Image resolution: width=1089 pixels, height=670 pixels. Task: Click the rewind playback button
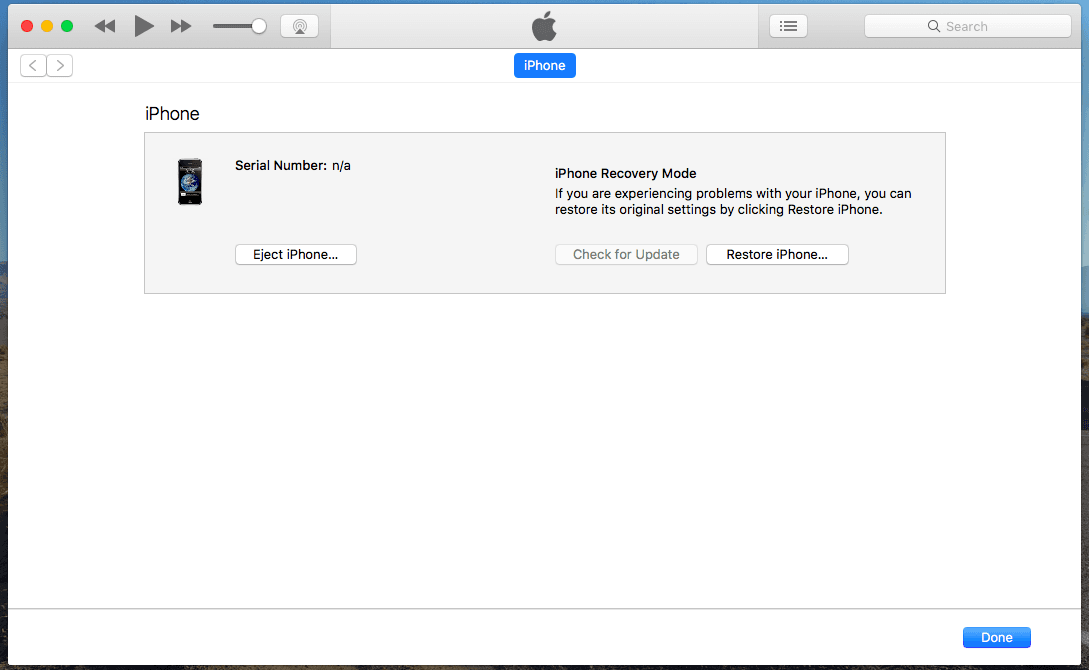(105, 26)
